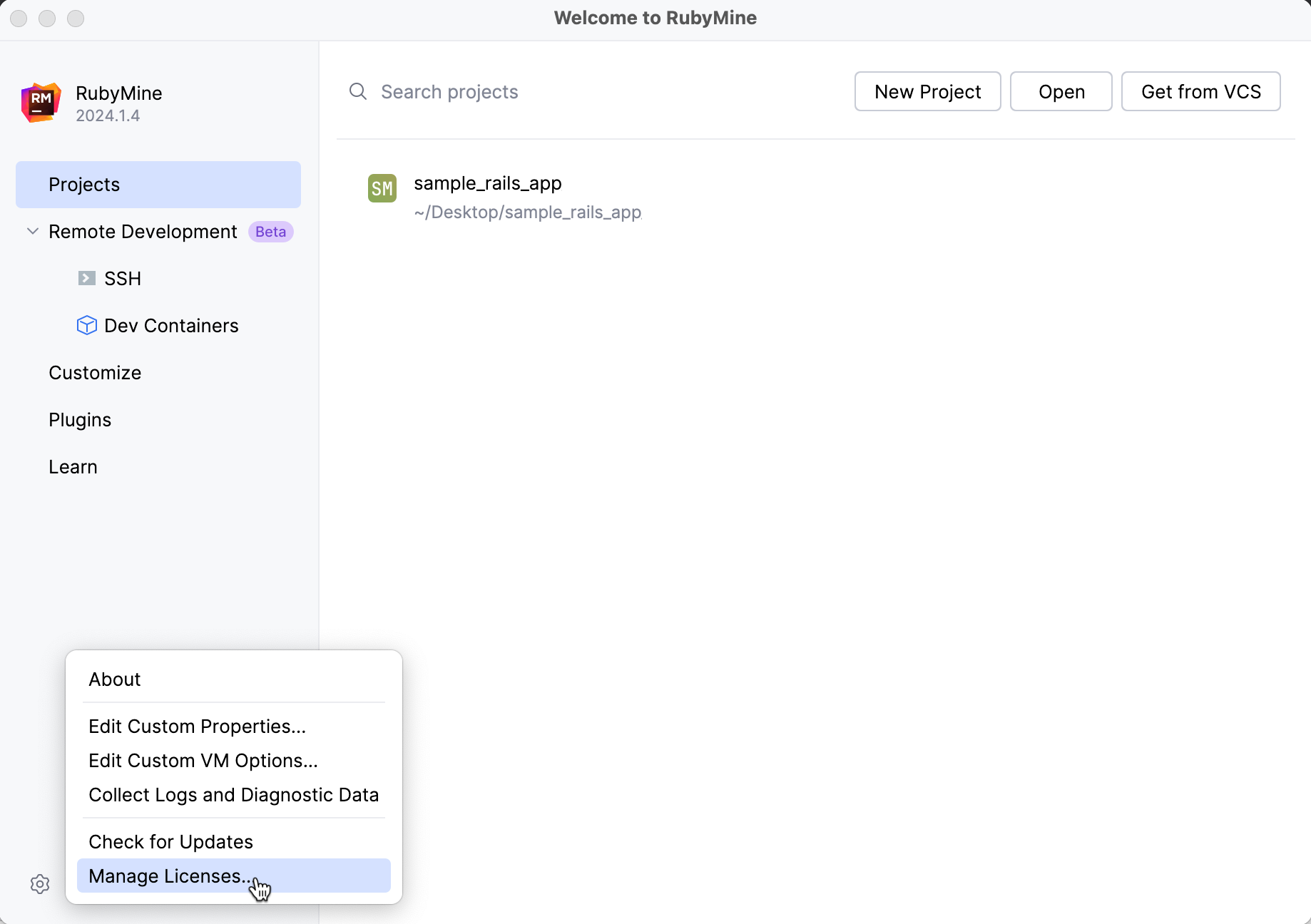Open the Customize section
This screenshot has height=924, width=1311.
click(x=95, y=373)
